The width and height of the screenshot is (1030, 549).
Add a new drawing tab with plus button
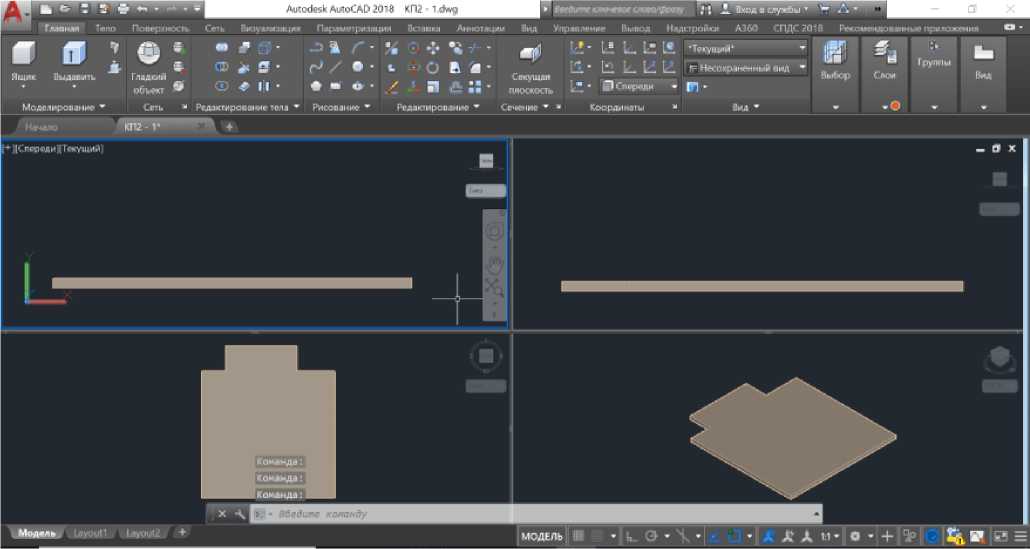(x=229, y=127)
